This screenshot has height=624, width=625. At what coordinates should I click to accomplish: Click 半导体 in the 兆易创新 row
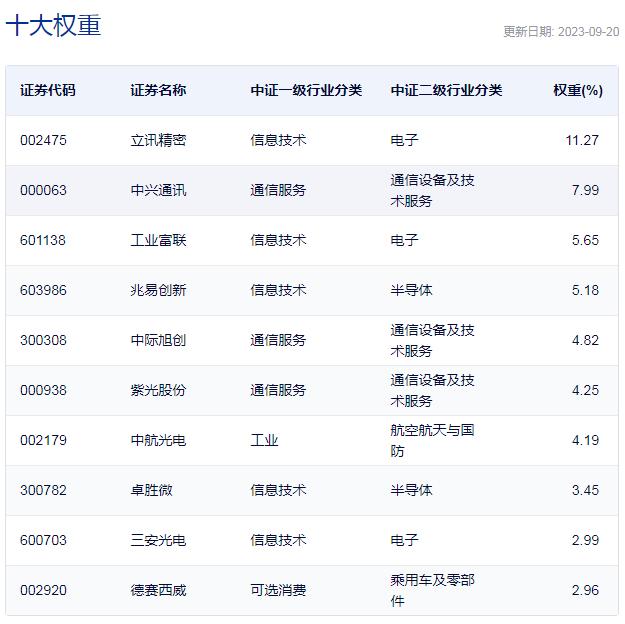411,290
